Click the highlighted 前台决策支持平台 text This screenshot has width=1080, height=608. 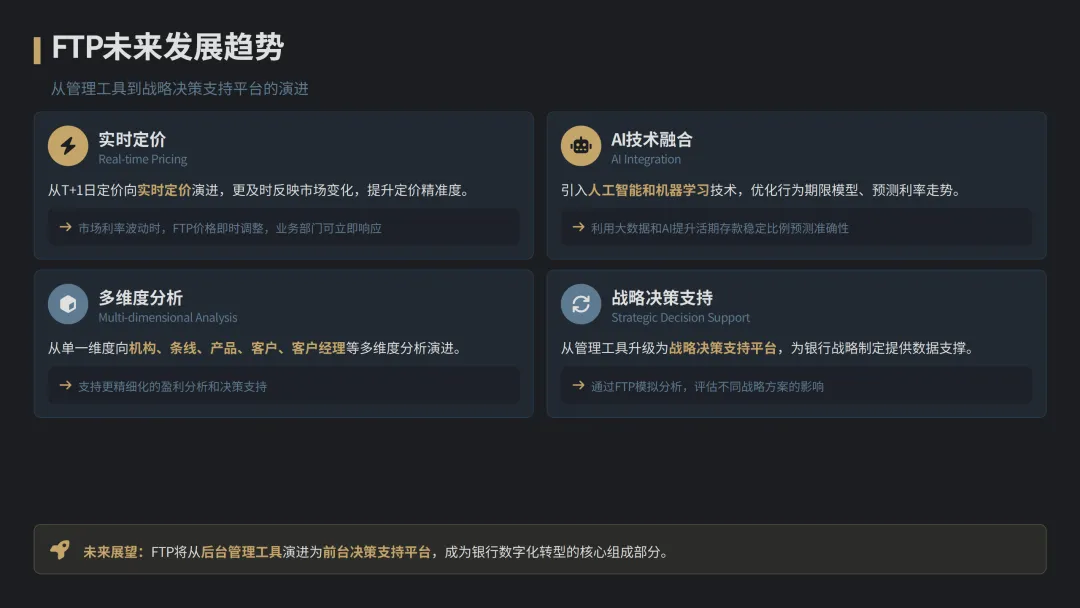(x=376, y=552)
